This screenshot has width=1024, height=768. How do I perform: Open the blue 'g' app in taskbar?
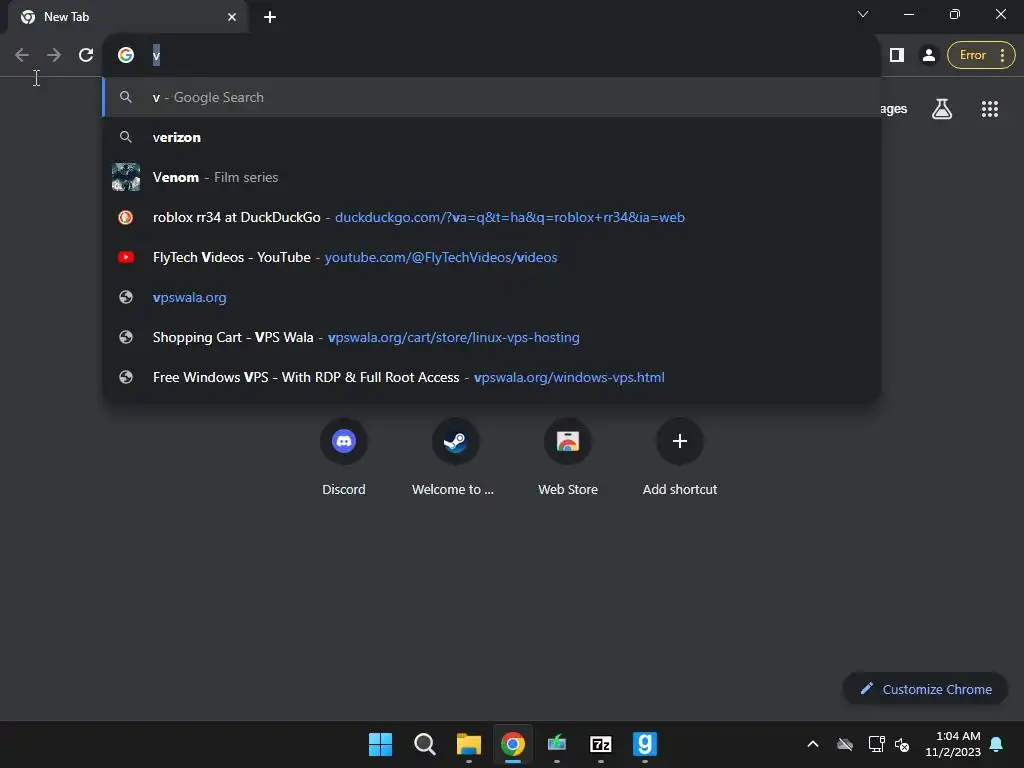coord(645,744)
